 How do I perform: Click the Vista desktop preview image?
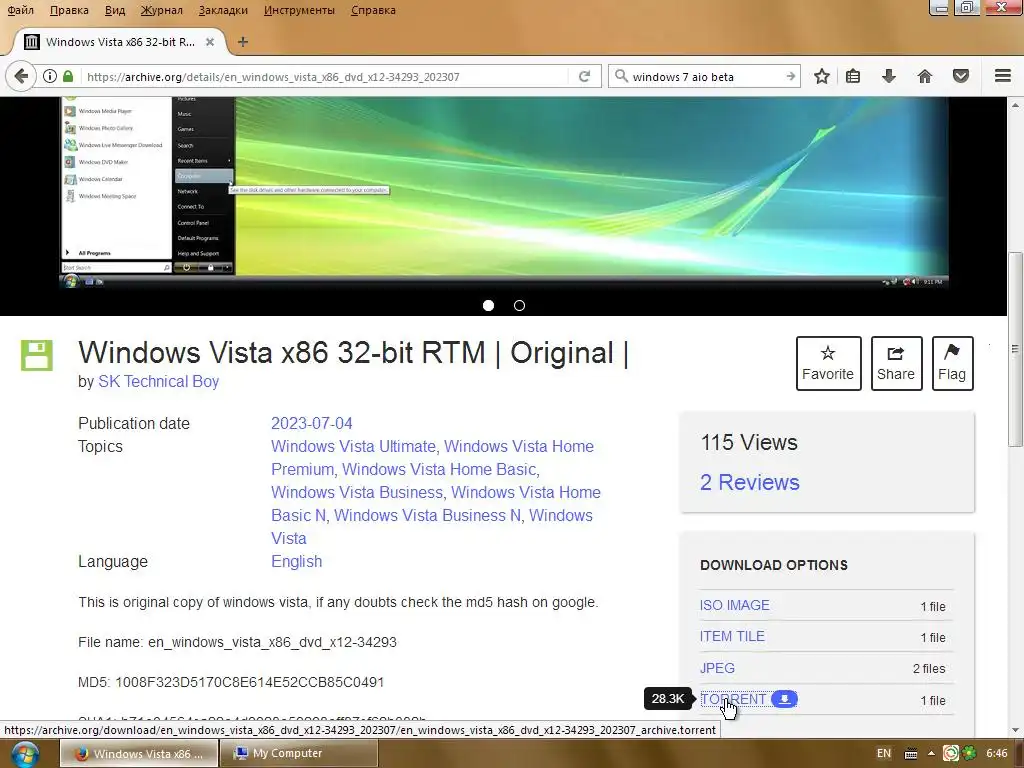504,192
